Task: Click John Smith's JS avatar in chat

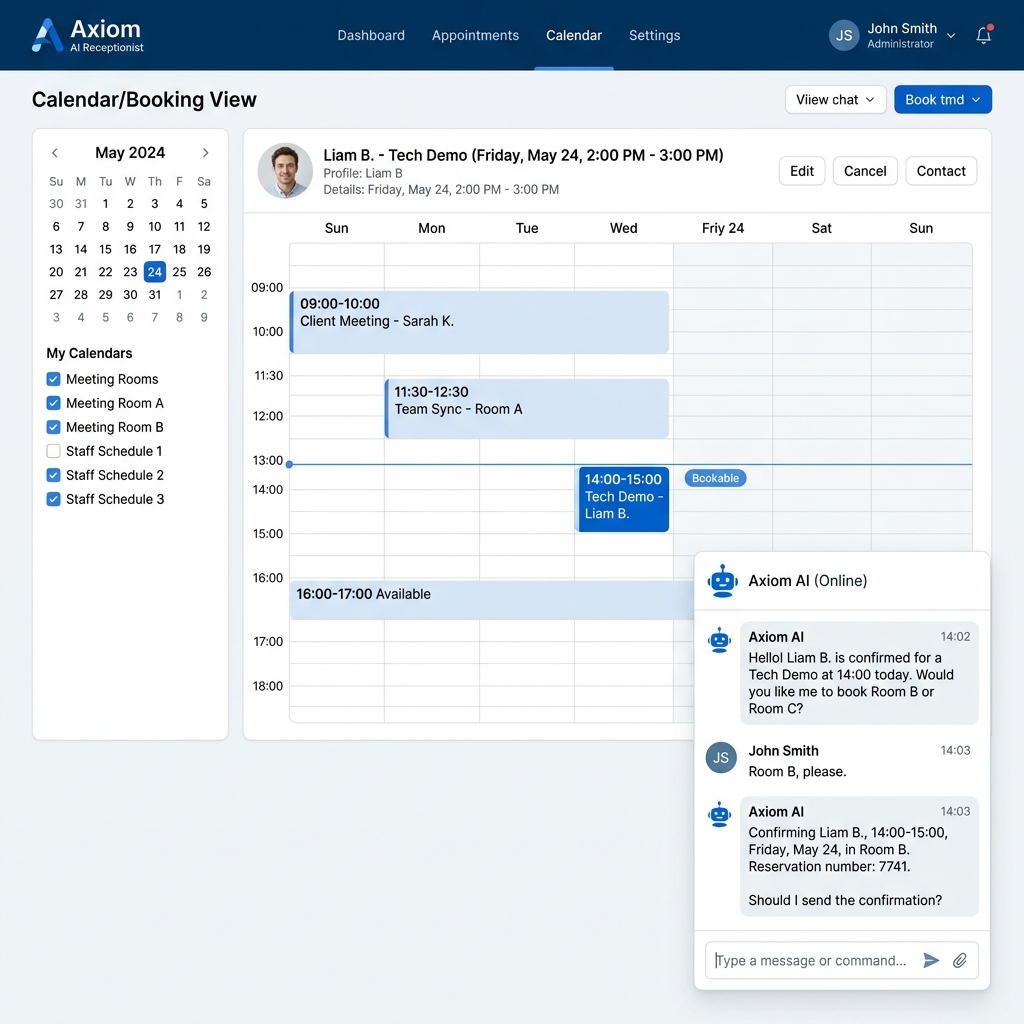Action: (721, 758)
